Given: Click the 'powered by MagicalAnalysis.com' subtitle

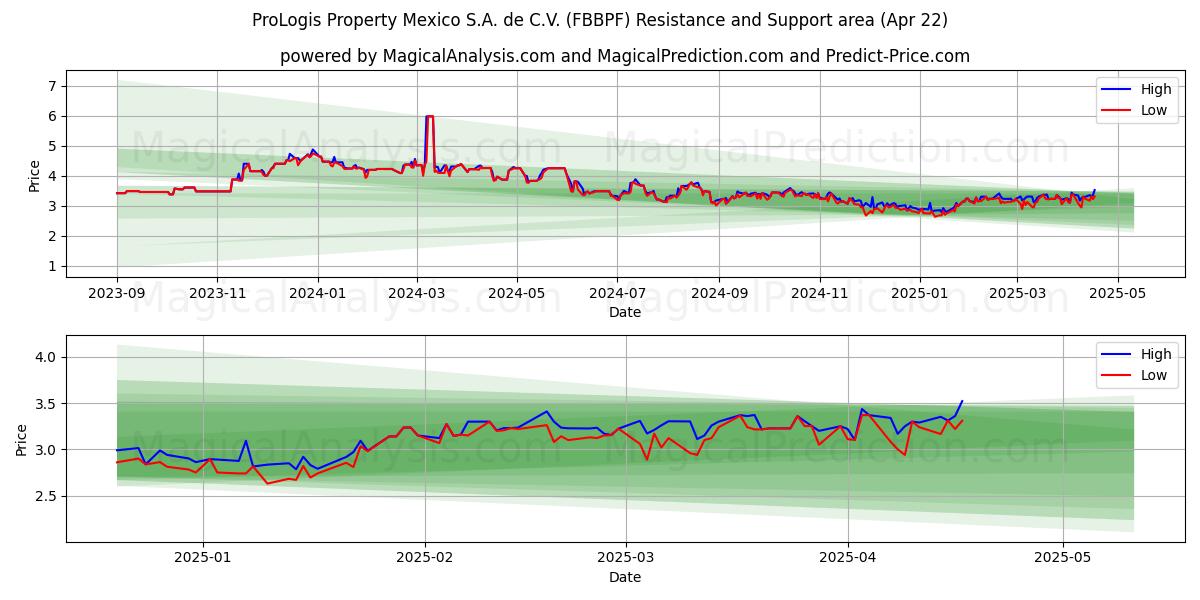Looking at the screenshot, I should pos(625,56).
